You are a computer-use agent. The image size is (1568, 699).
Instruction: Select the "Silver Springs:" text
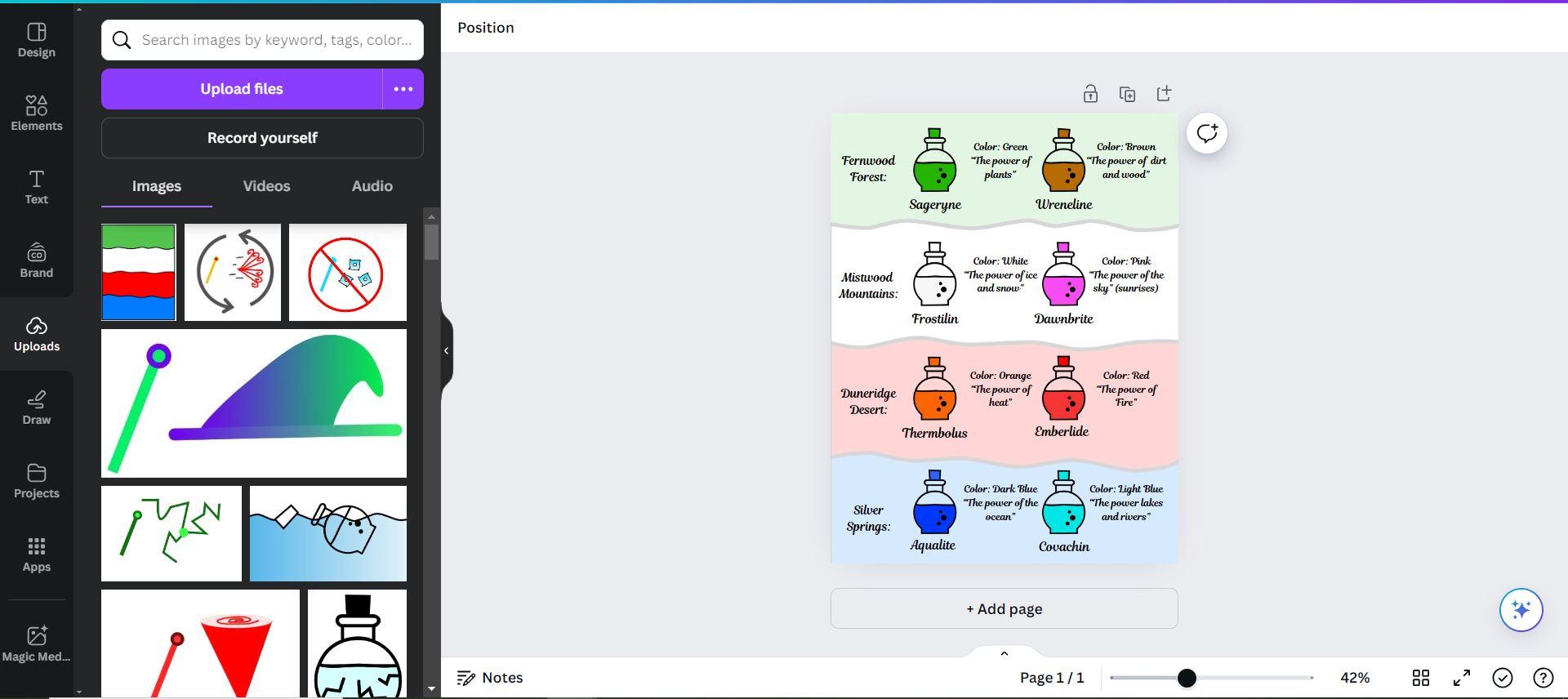tap(868, 518)
